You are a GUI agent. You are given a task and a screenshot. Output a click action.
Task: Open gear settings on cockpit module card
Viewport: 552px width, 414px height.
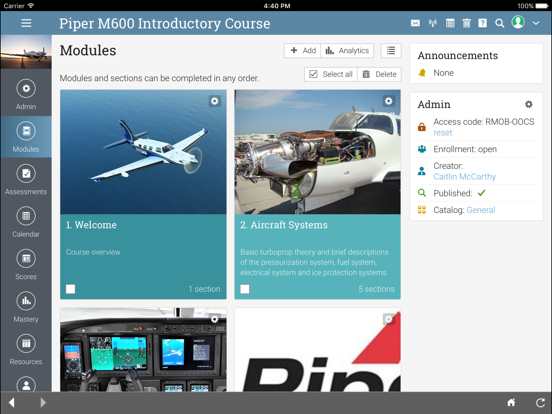point(214,319)
